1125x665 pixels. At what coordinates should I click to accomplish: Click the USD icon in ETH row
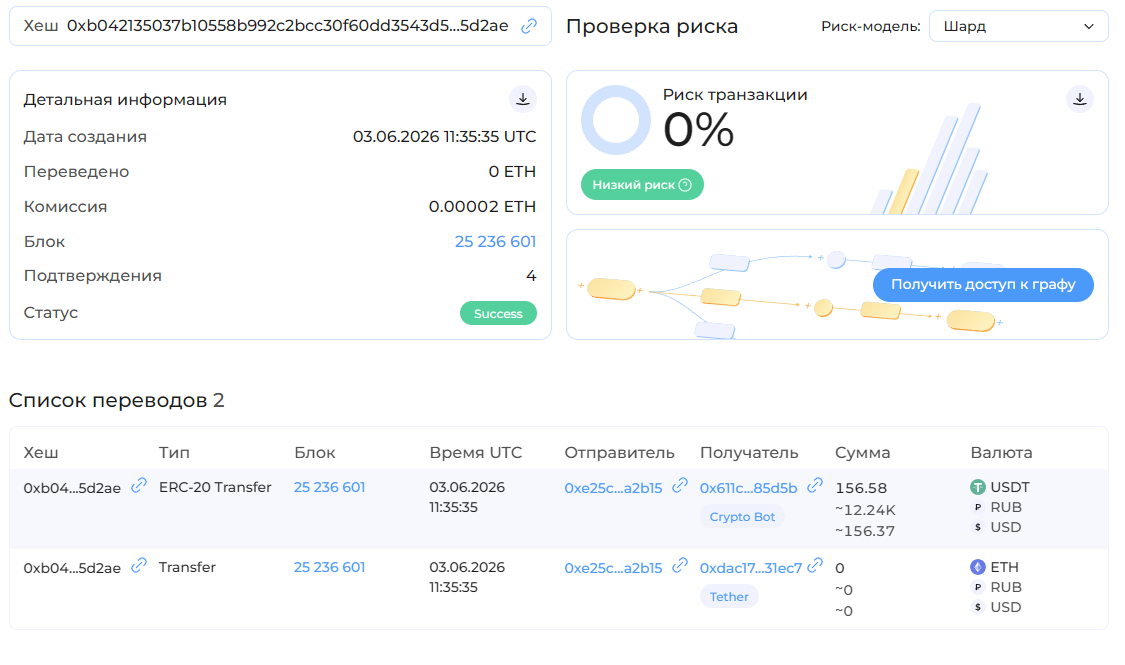point(978,607)
